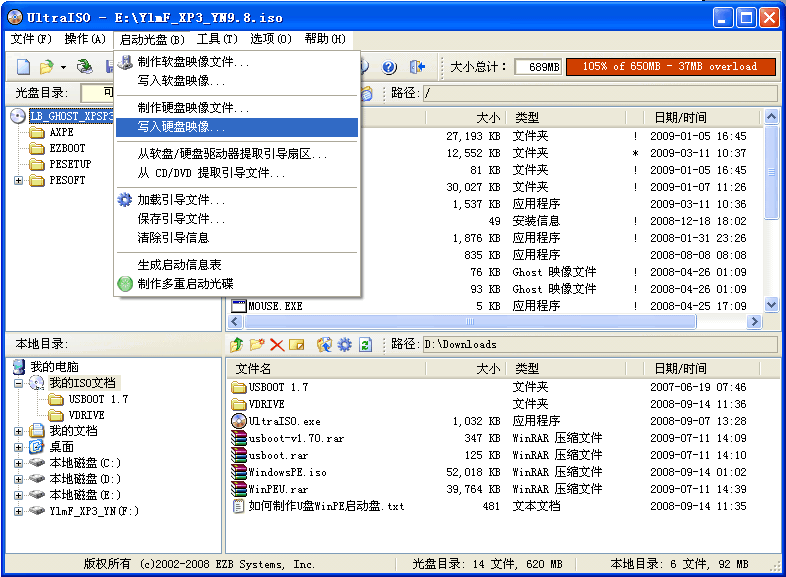Expand the YlmF_XP3_YN (F:) drive node
Image resolution: width=786 pixels, height=577 pixels.
[19, 511]
